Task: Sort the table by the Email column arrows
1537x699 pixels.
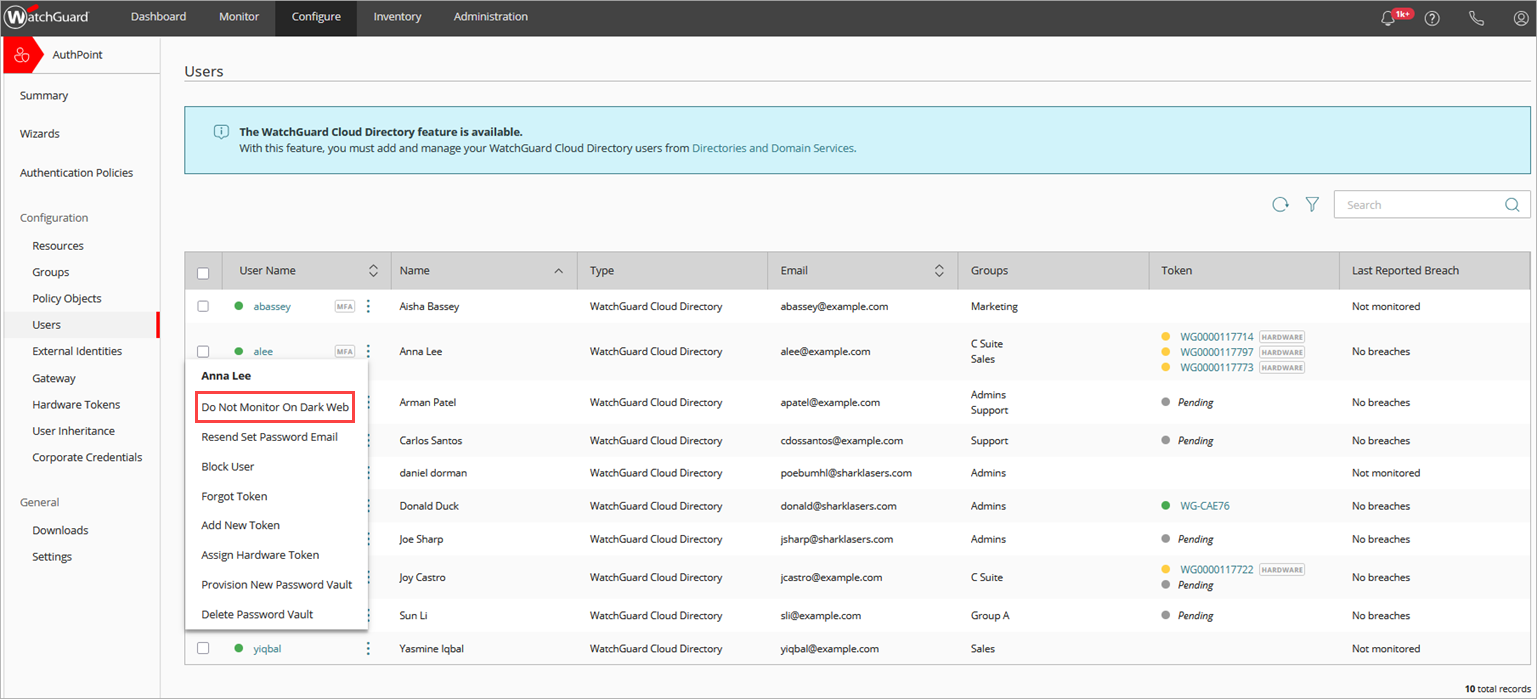Action: [x=938, y=270]
